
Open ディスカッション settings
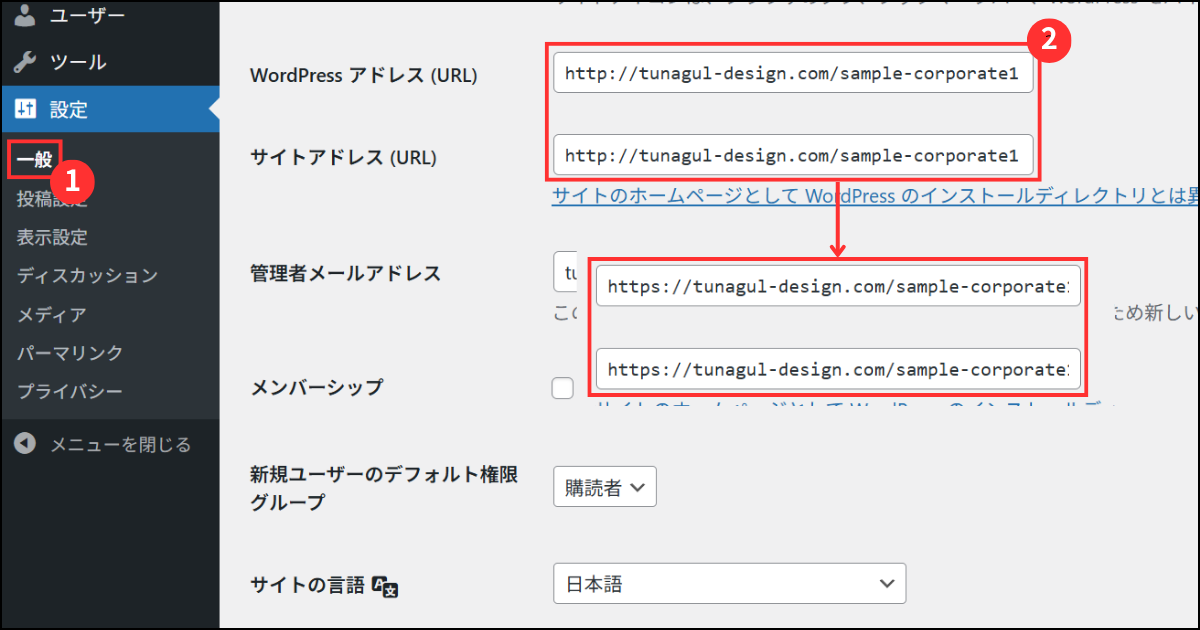tap(87, 276)
